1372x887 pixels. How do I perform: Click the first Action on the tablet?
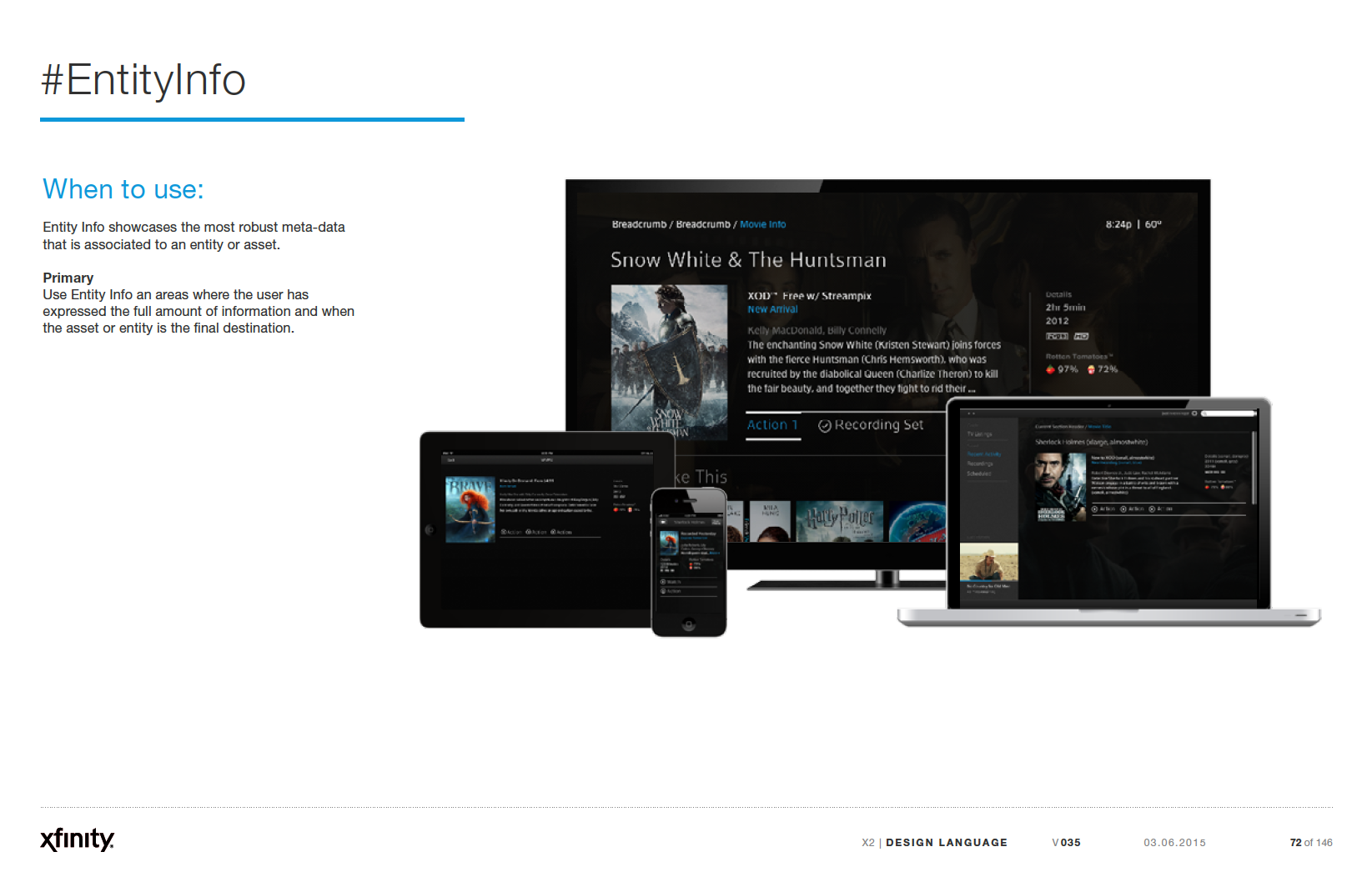(510, 532)
